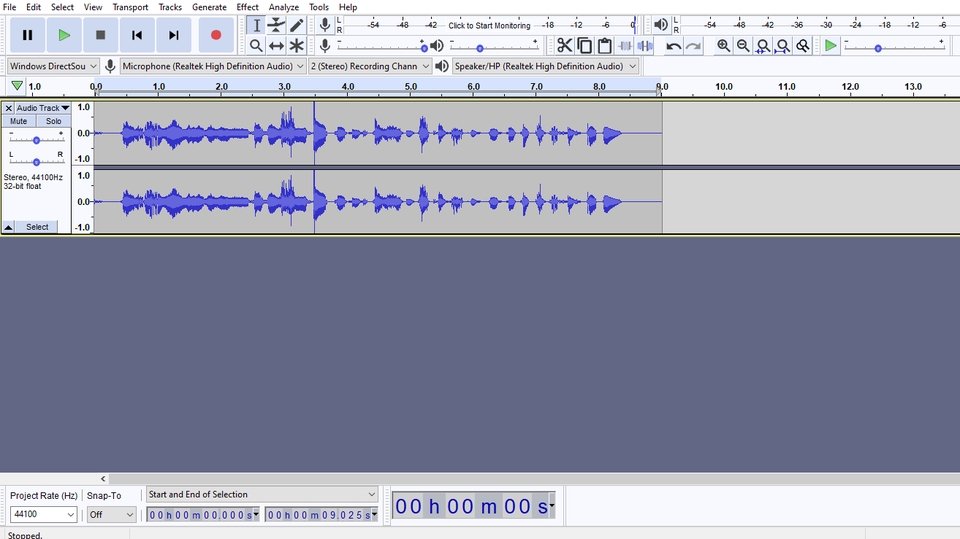Image resolution: width=960 pixels, height=539 pixels.
Task: Click the 5.0 mark on the timeline ruler
Action: coord(411,87)
